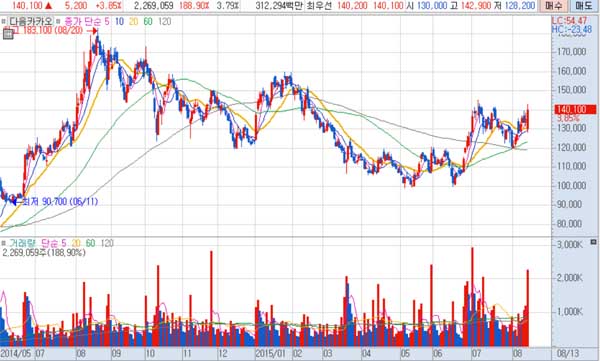
Task: Click the 매수 buy button
Action: click(x=554, y=6)
